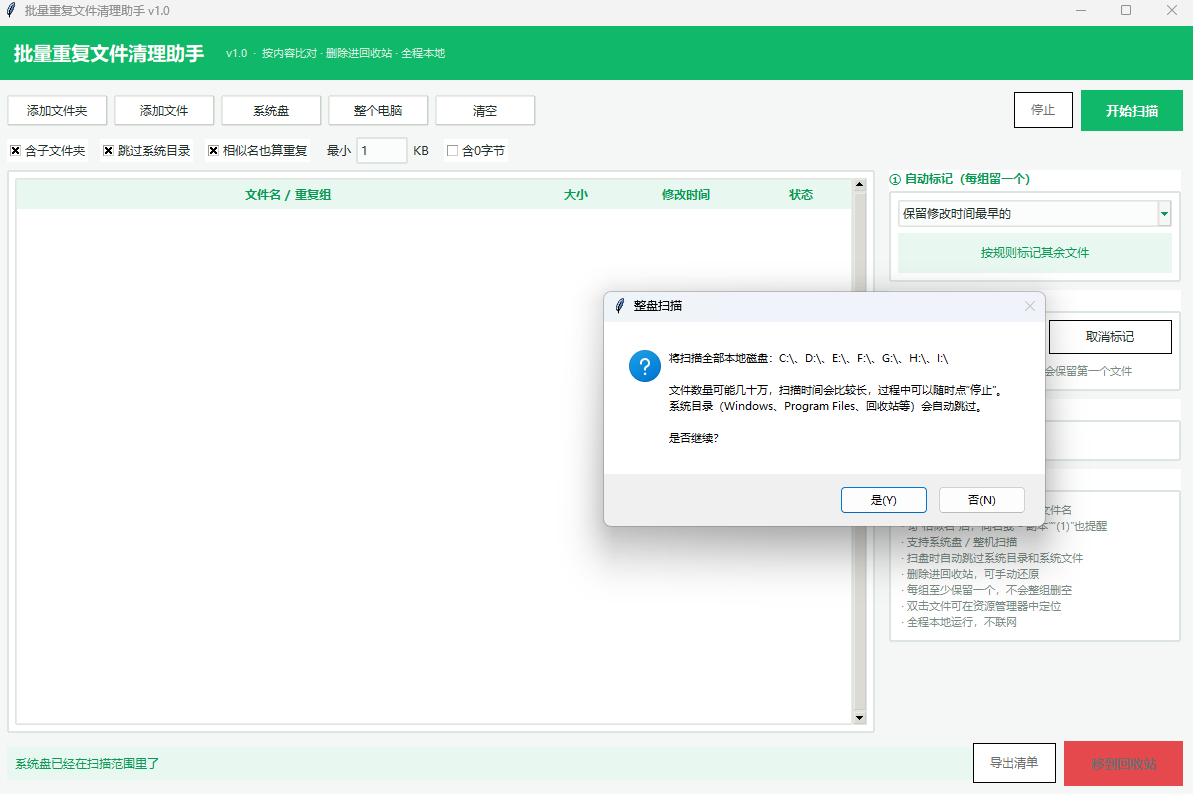
Task: Close the main application window
Action: (x=1172, y=11)
